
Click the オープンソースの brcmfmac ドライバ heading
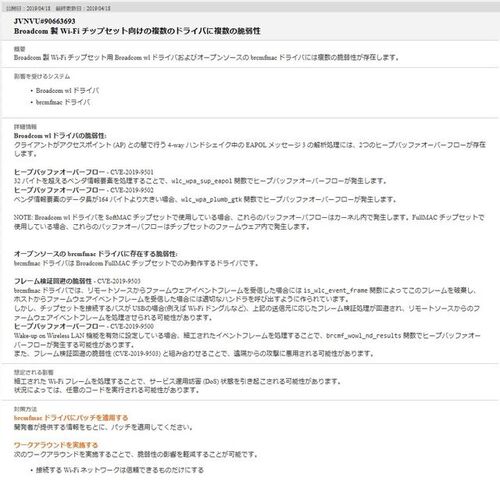(x=96, y=254)
